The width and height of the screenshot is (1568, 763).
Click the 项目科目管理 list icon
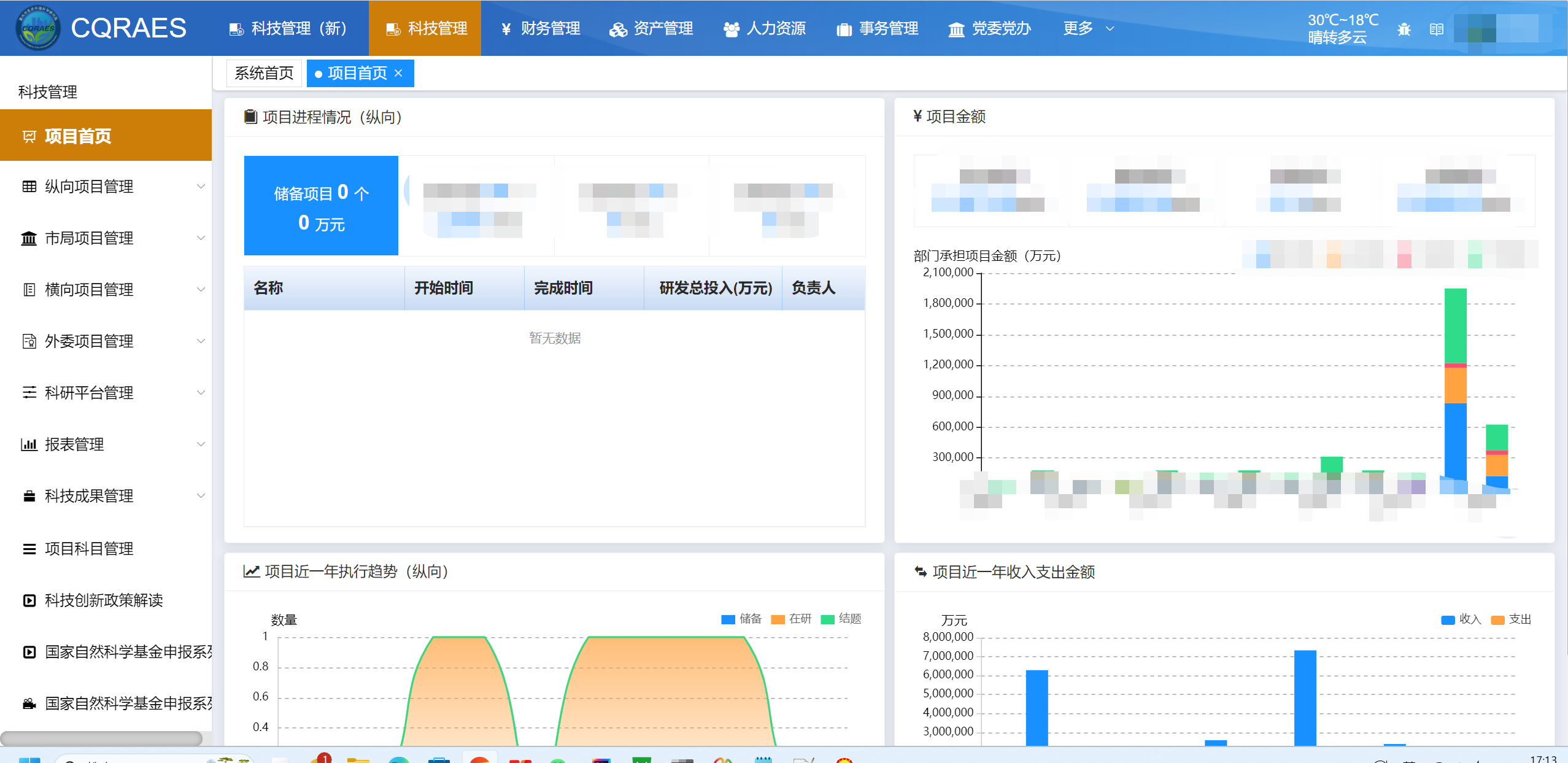click(x=29, y=549)
